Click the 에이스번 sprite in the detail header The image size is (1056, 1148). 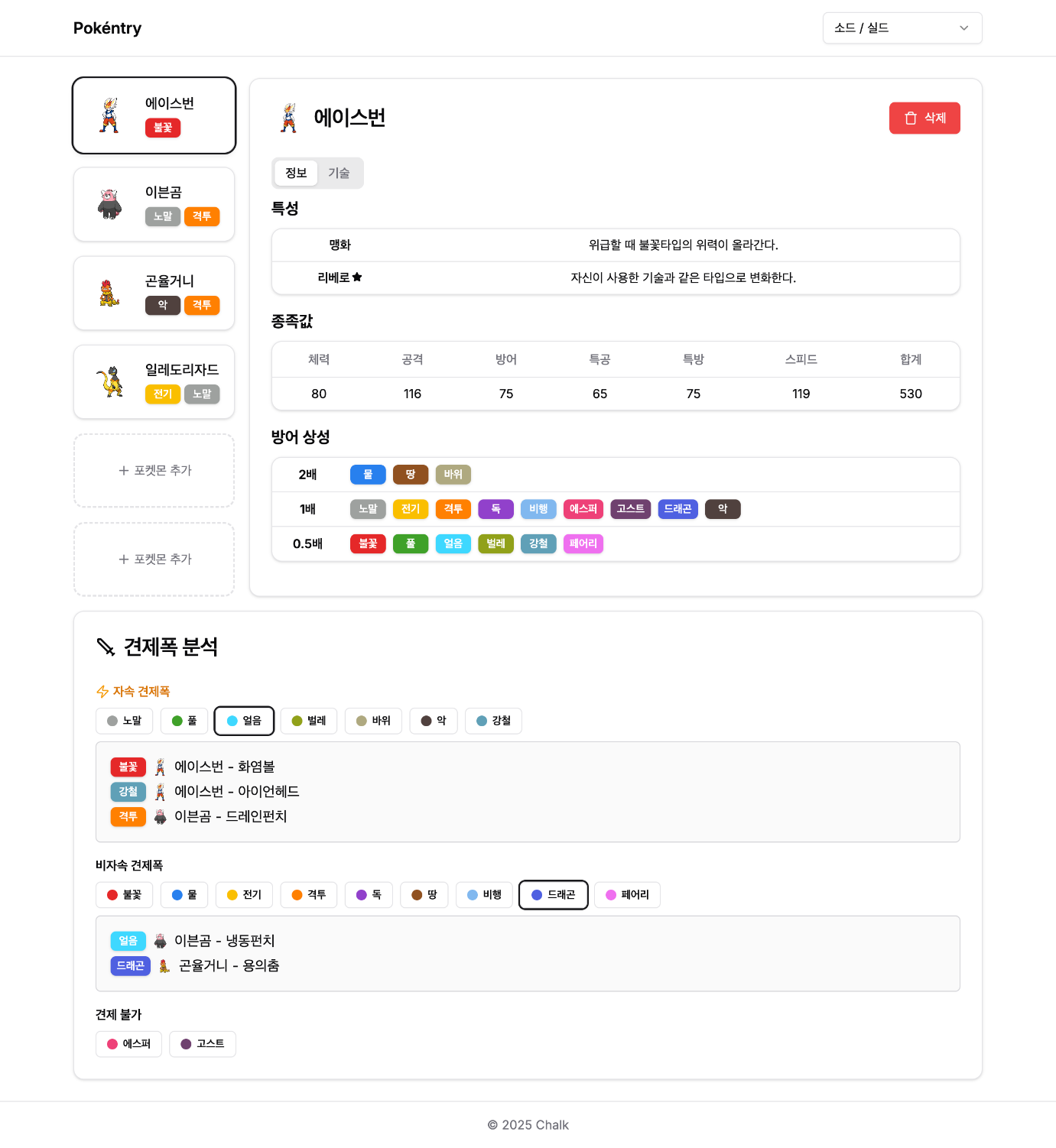(289, 118)
